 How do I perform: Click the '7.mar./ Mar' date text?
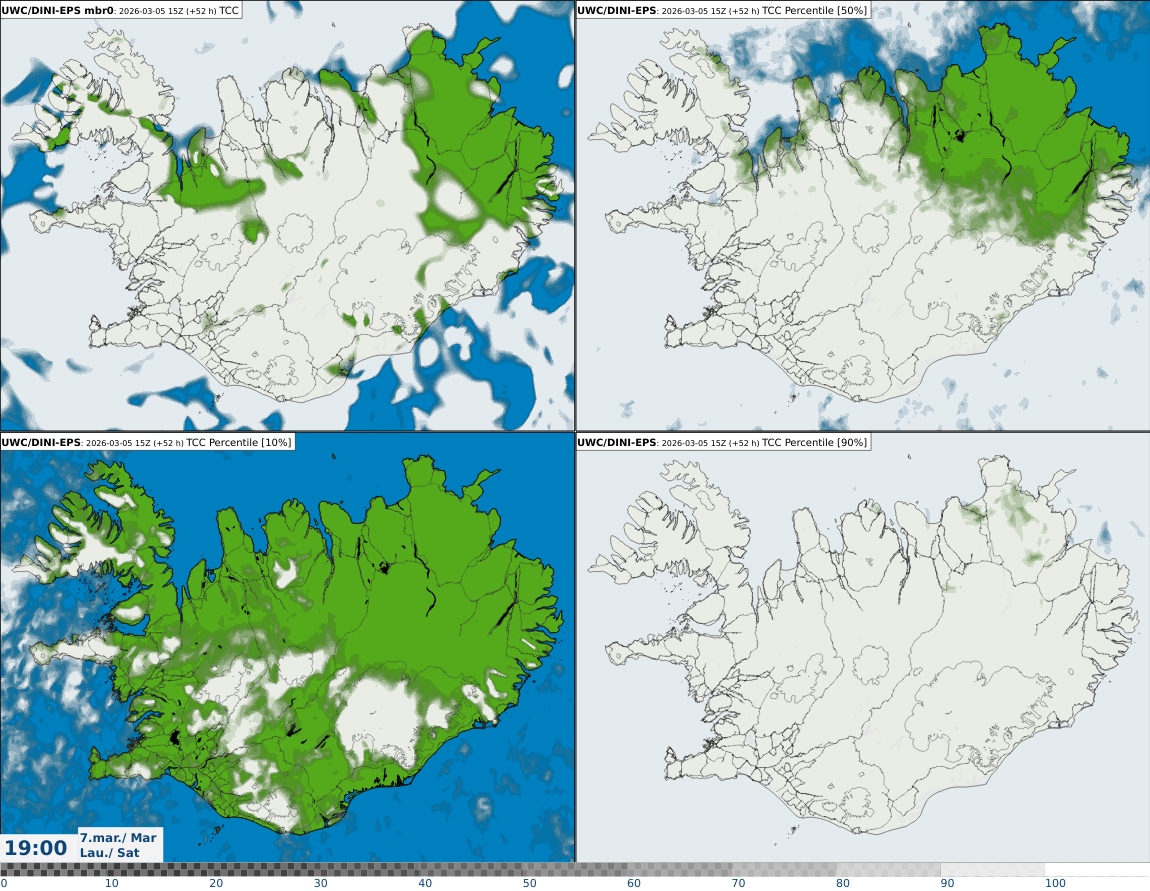118,837
